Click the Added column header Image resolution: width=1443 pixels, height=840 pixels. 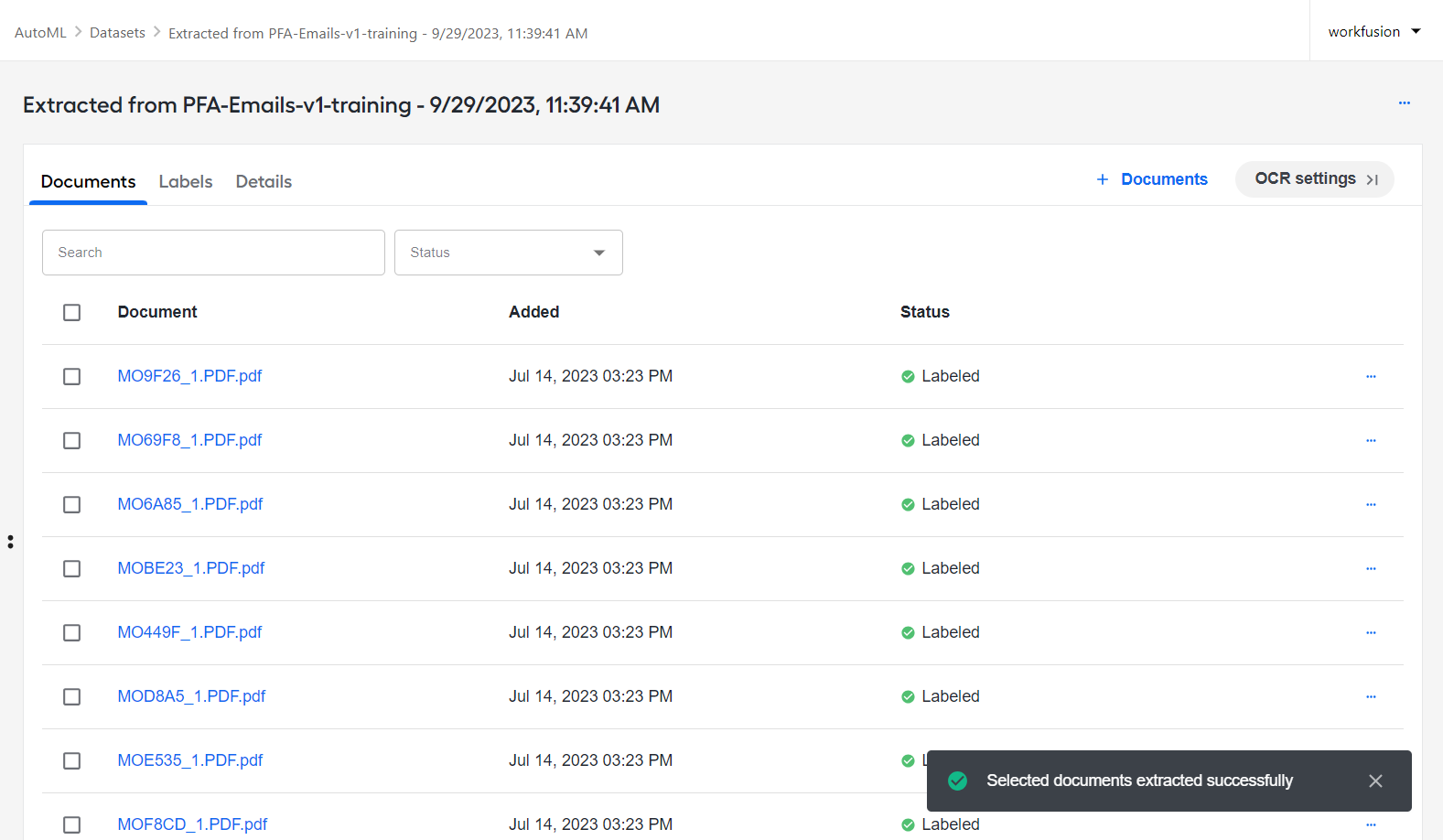(x=534, y=312)
